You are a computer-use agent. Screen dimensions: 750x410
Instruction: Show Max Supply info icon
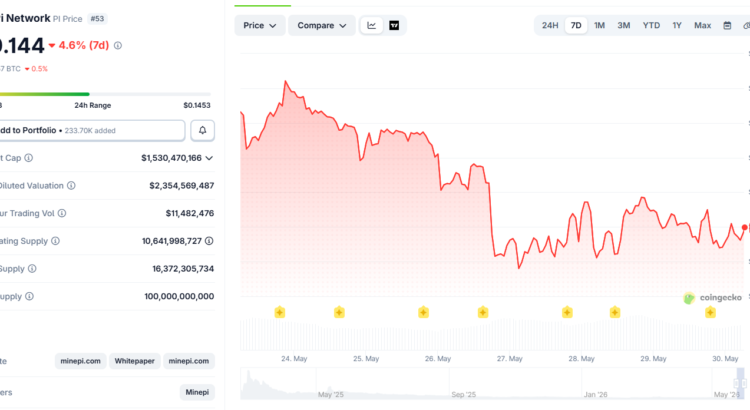[29, 297]
